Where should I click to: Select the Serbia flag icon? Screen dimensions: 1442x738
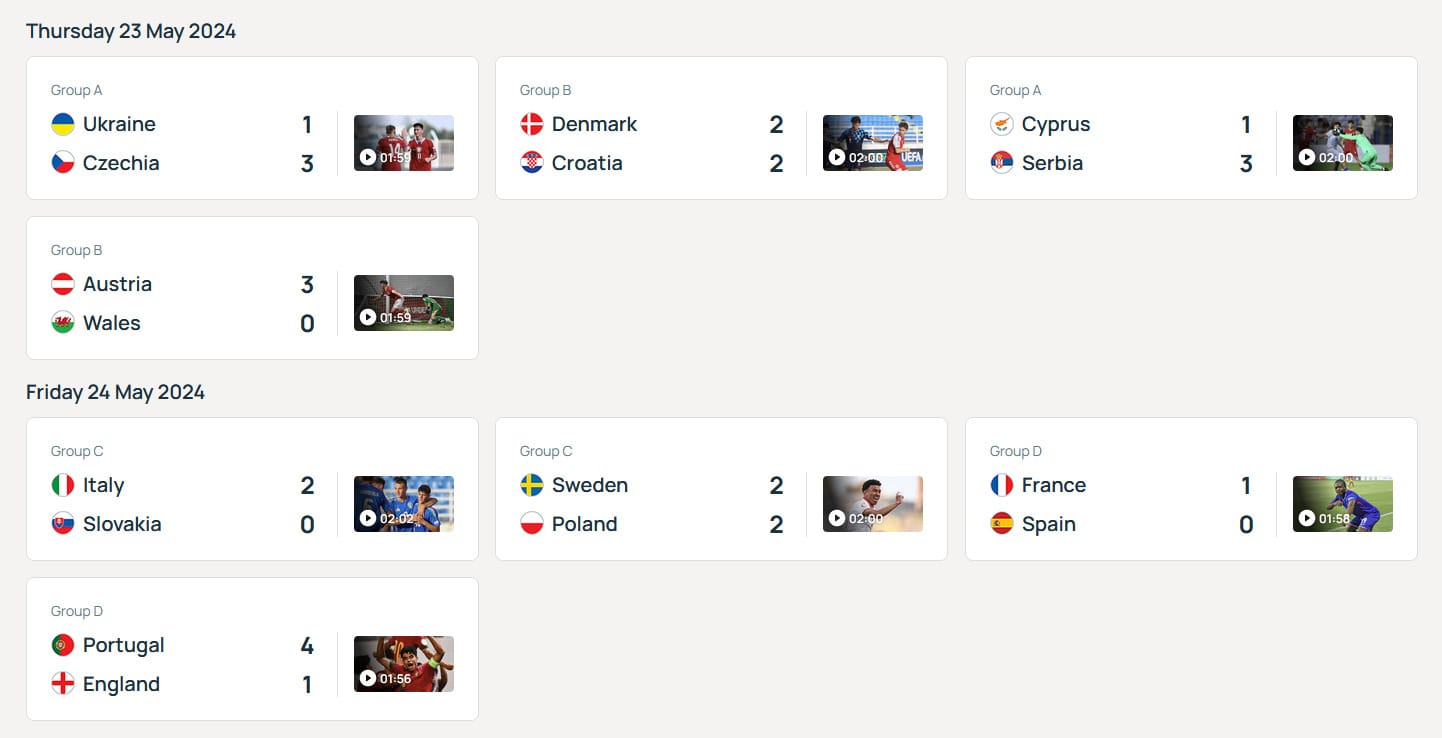tap(1001, 163)
